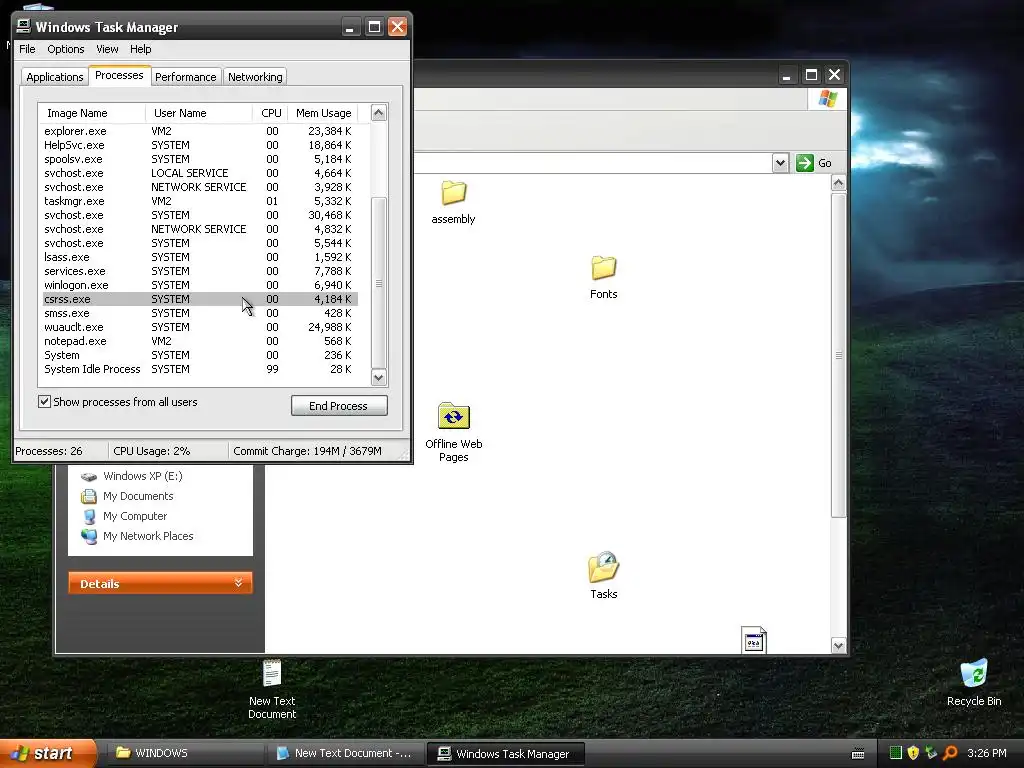Click the 3:26 PM system clock

click(x=987, y=753)
